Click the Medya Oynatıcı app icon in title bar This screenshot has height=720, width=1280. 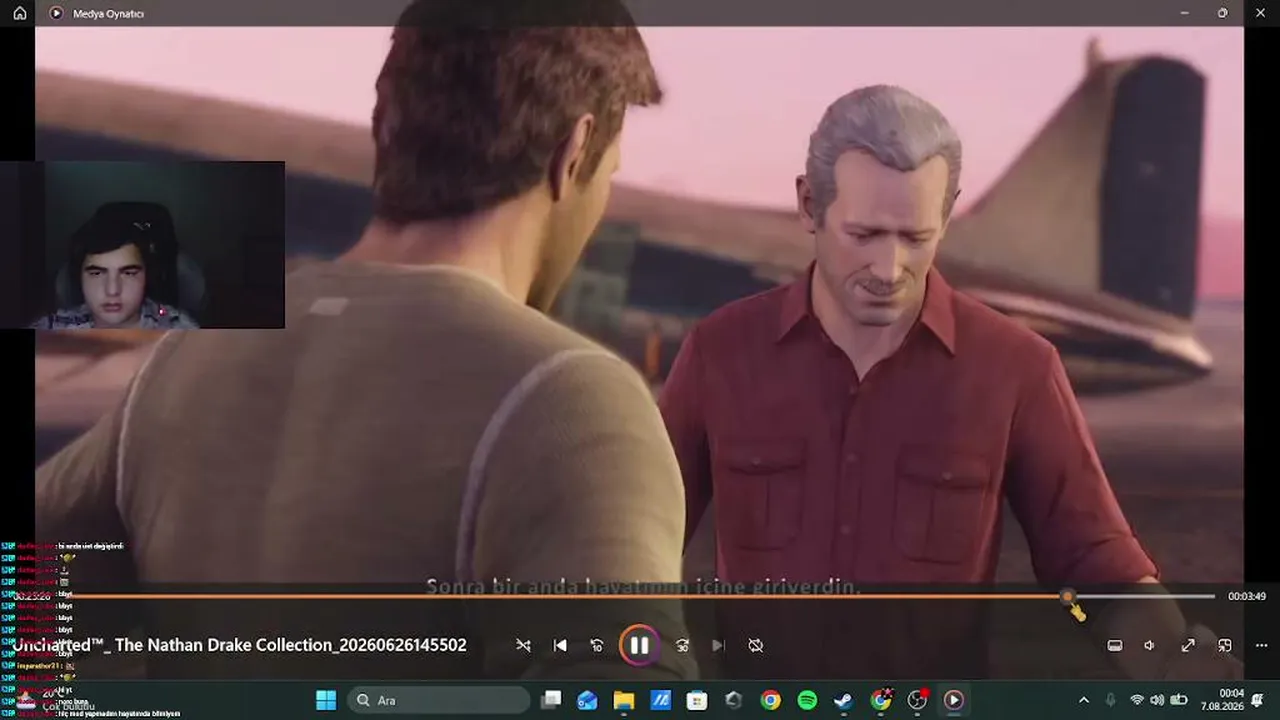point(56,13)
